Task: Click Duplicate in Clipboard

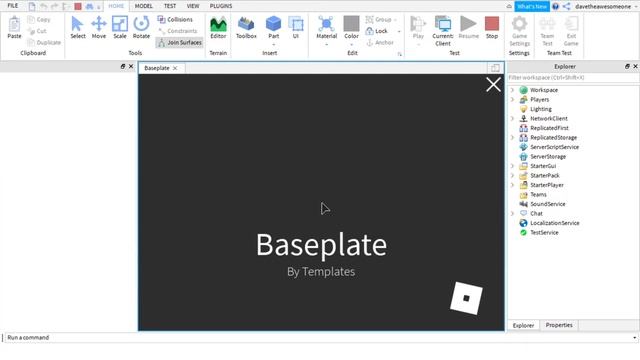Action: tap(44, 42)
